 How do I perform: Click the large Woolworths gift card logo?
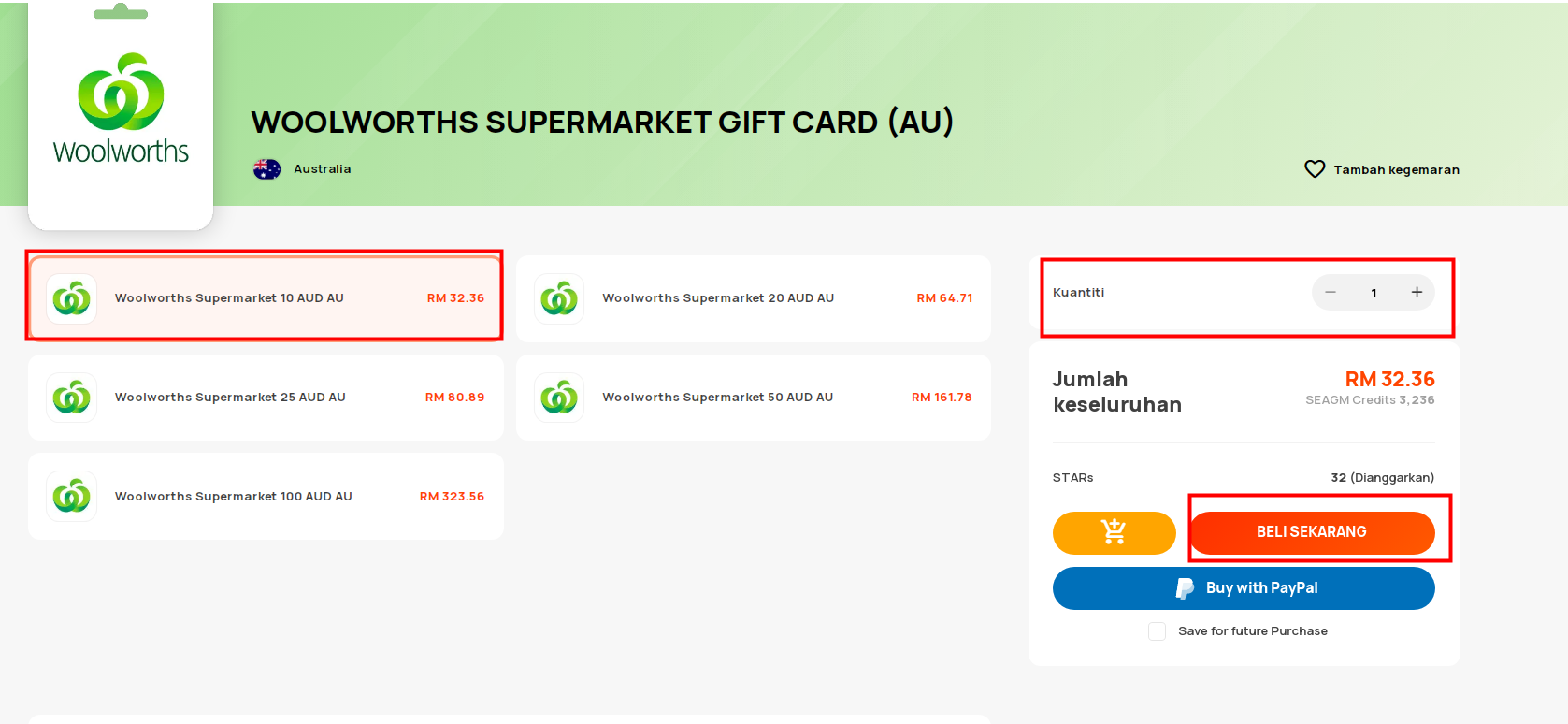pyautogui.click(x=121, y=109)
